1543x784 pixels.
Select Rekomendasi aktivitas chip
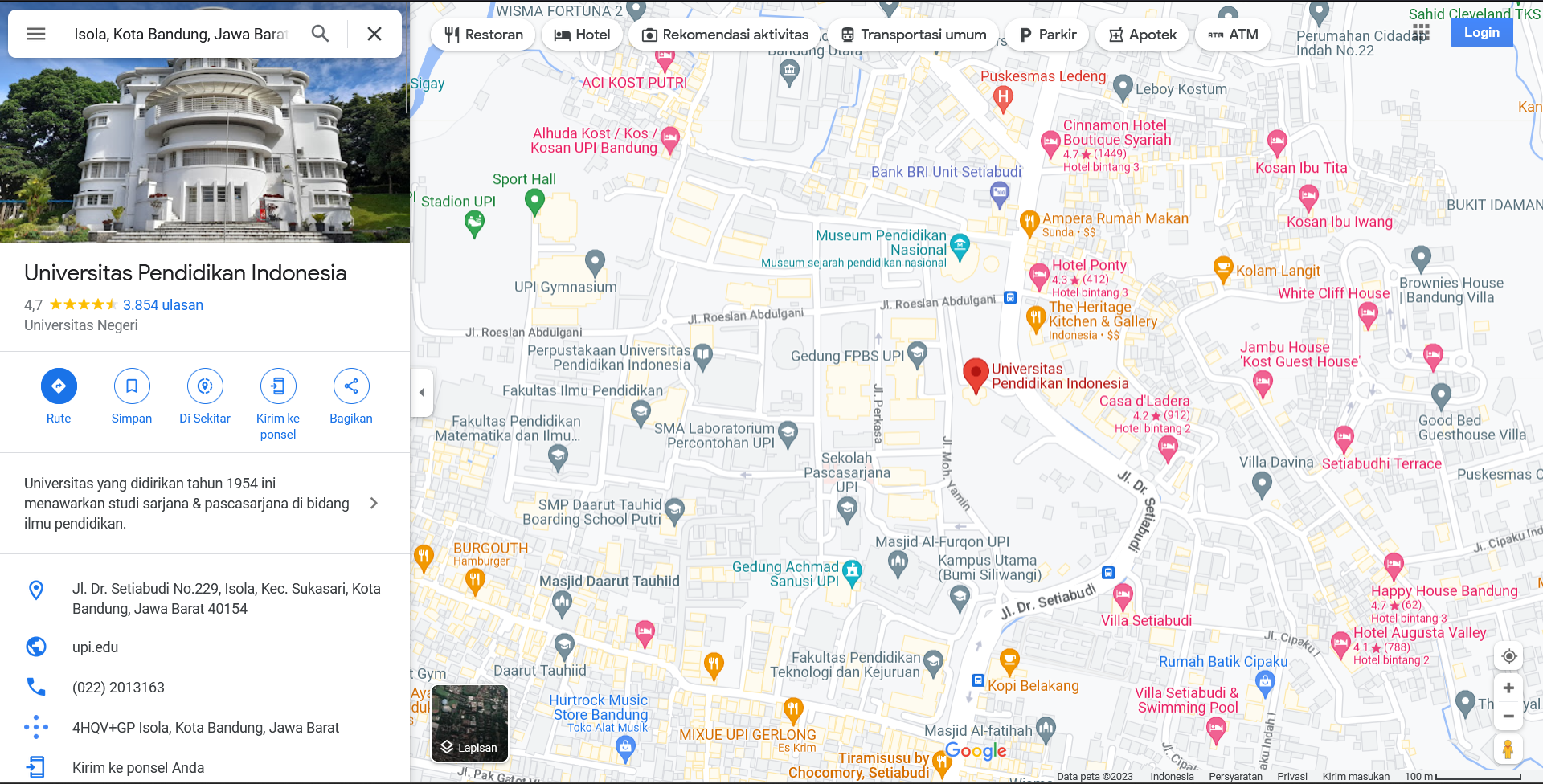coord(725,35)
